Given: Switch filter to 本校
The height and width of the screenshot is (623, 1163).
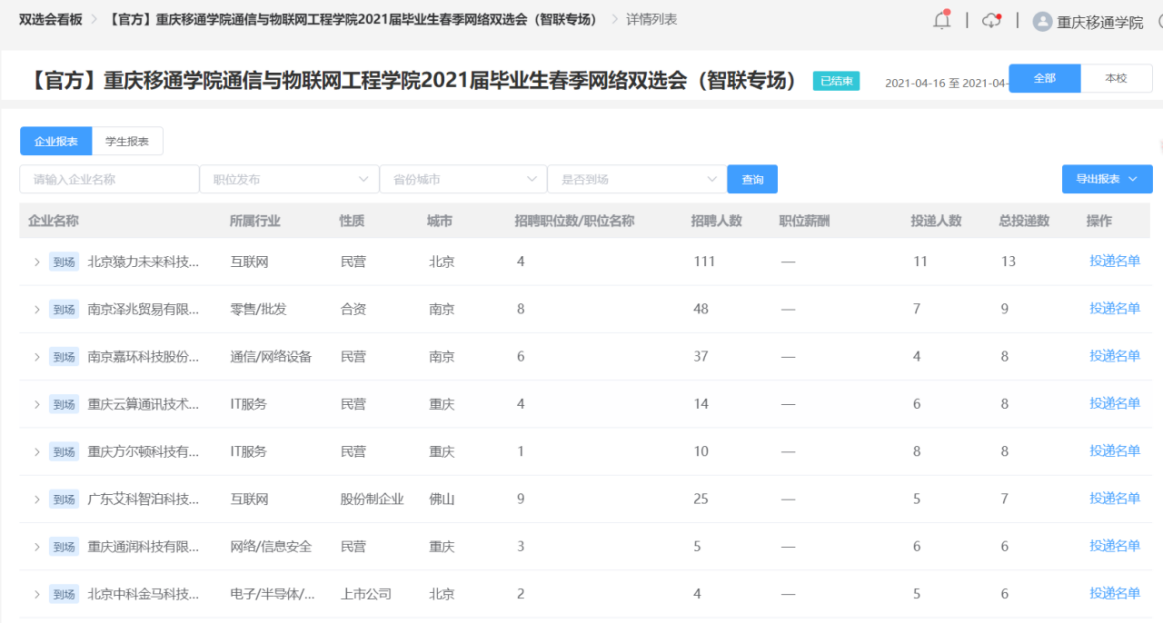Looking at the screenshot, I should 1116,78.
